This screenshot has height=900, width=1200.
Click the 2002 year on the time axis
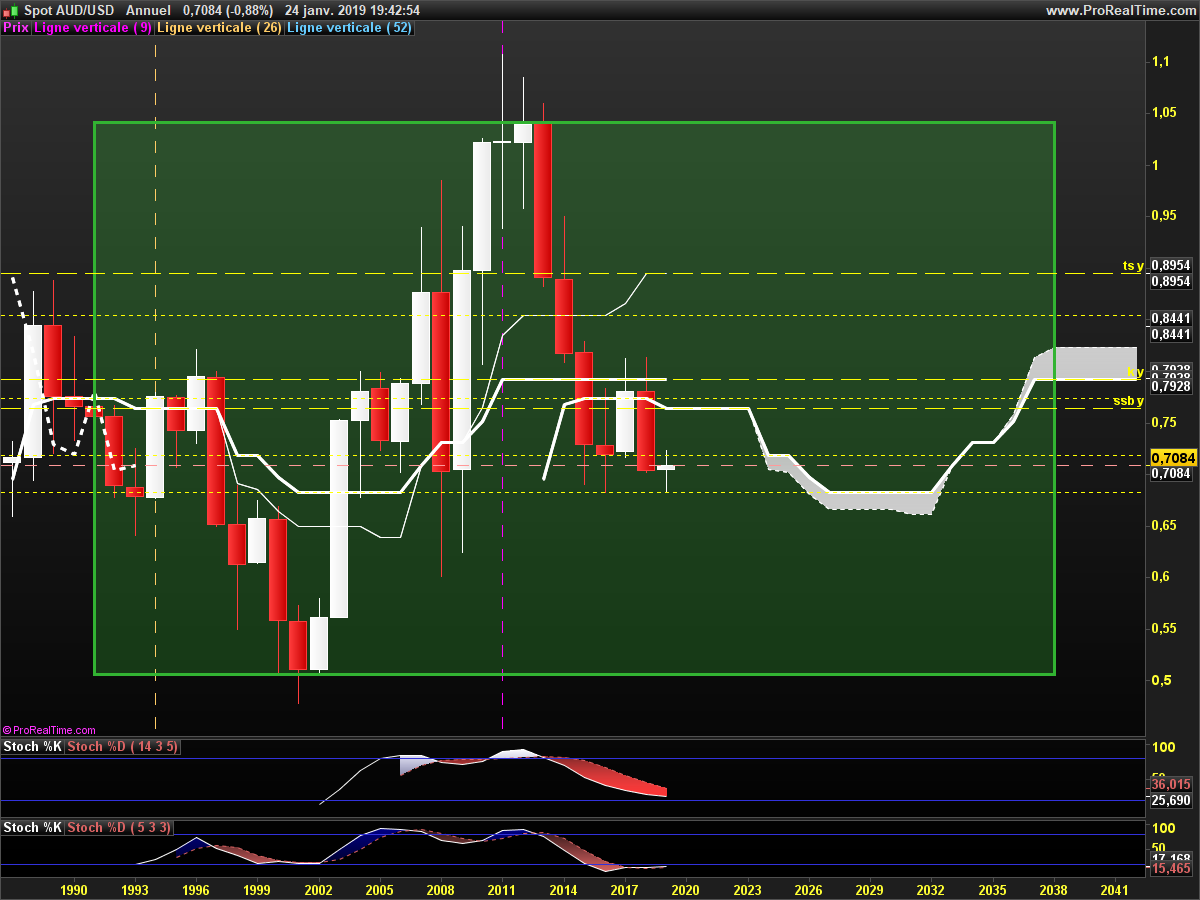tap(318, 890)
